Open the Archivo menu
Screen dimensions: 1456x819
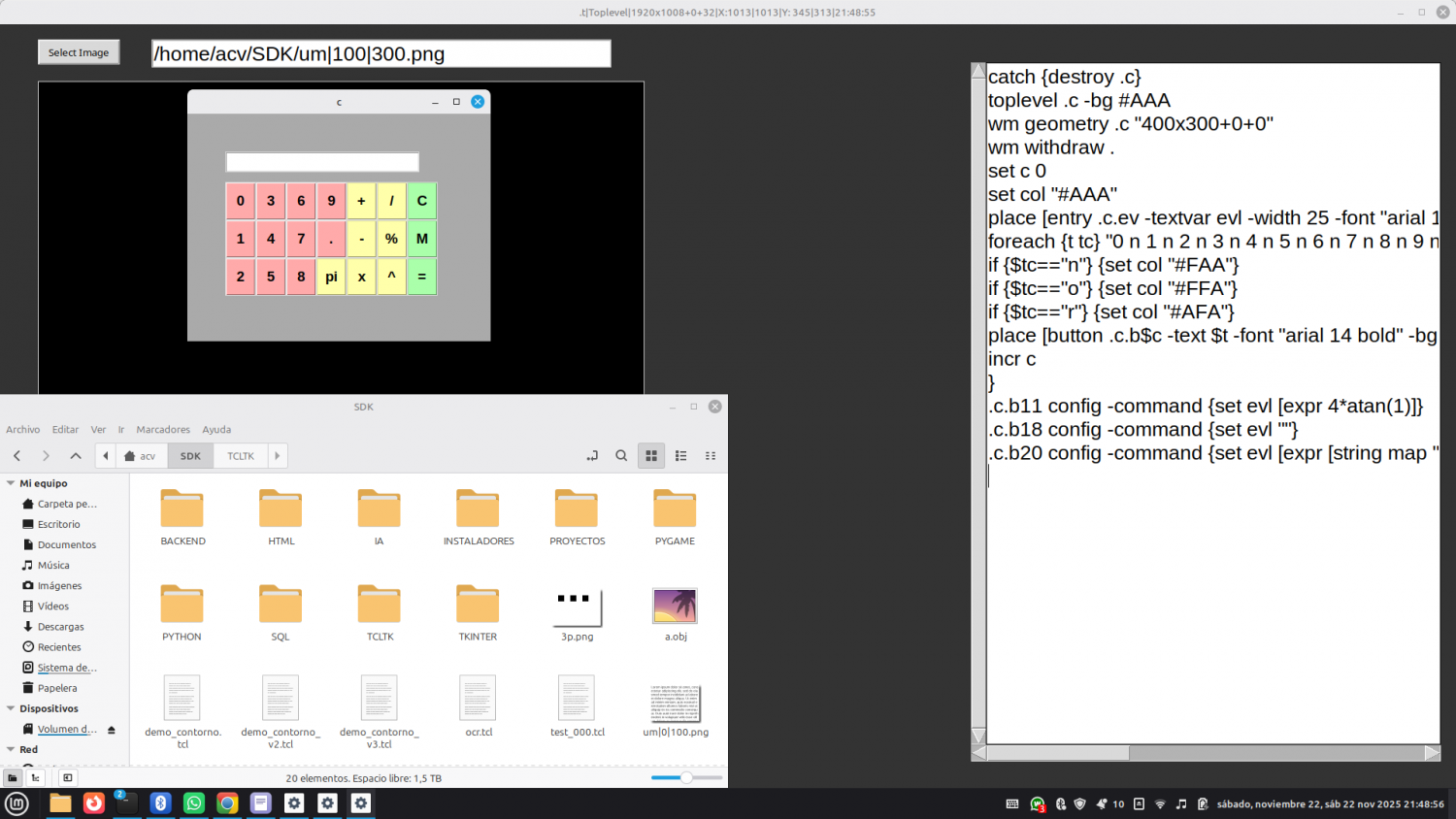click(x=23, y=429)
